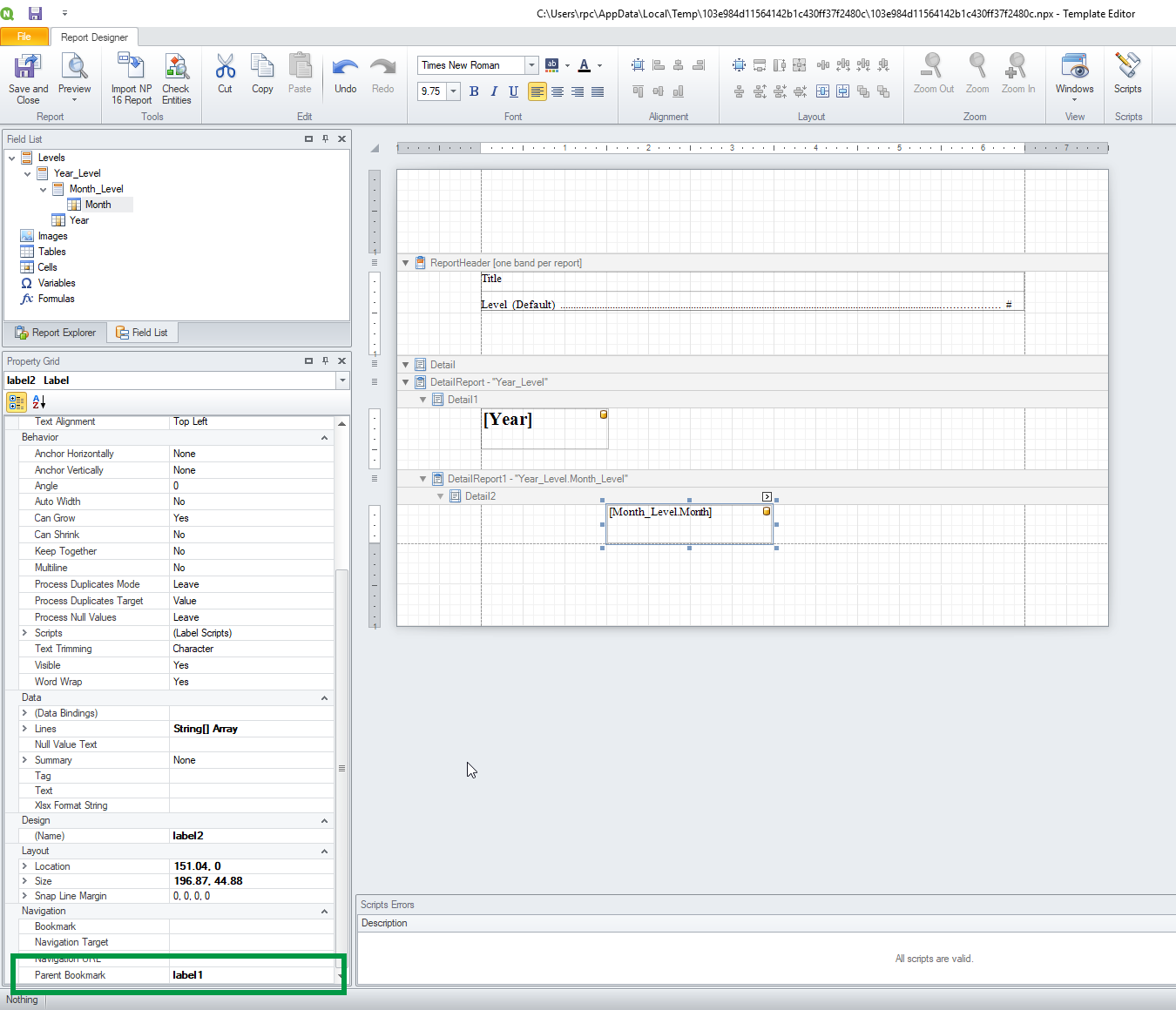Open the Scripts editor
This screenshot has width=1176, height=1010.
1127,74
